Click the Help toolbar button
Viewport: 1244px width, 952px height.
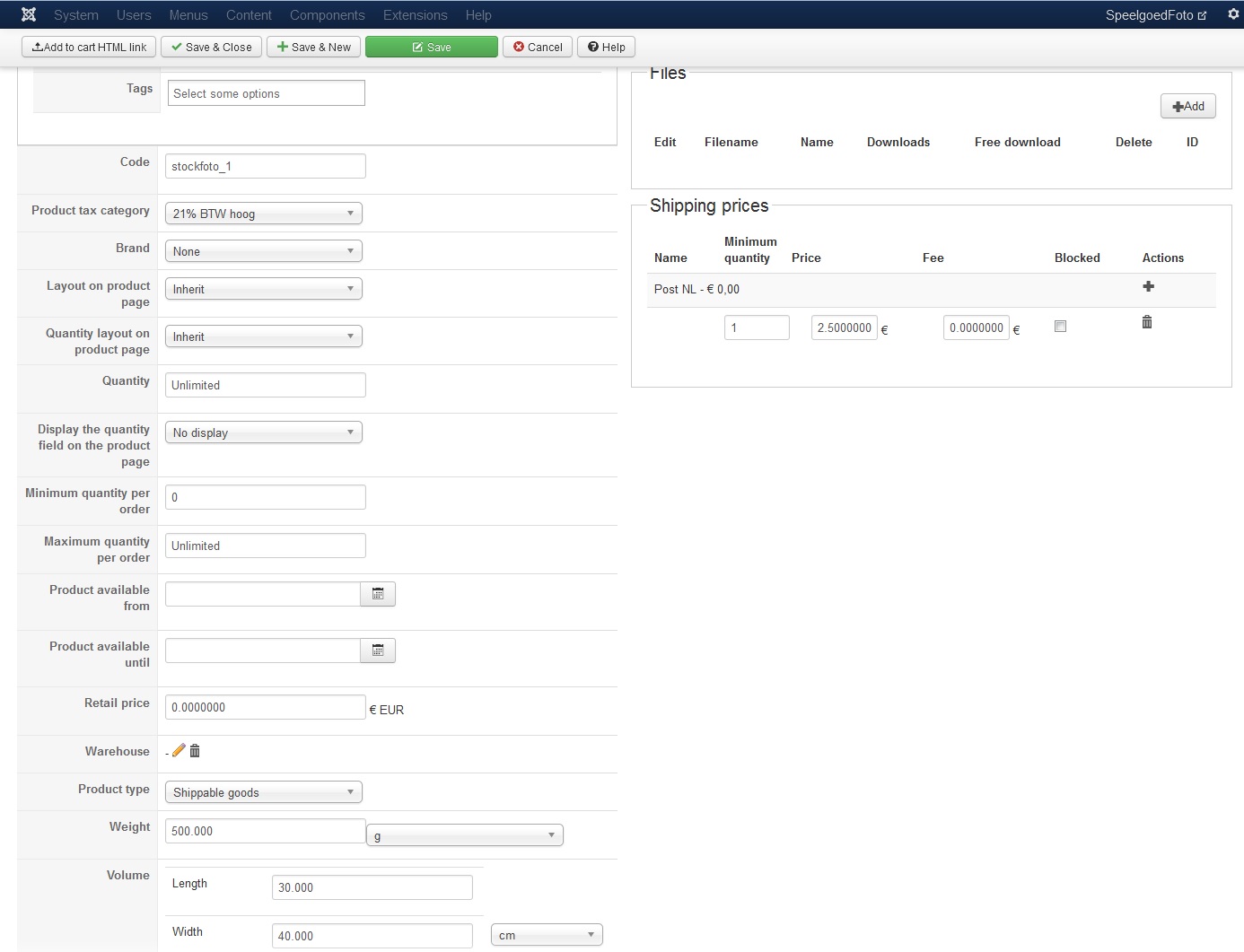[x=607, y=47]
